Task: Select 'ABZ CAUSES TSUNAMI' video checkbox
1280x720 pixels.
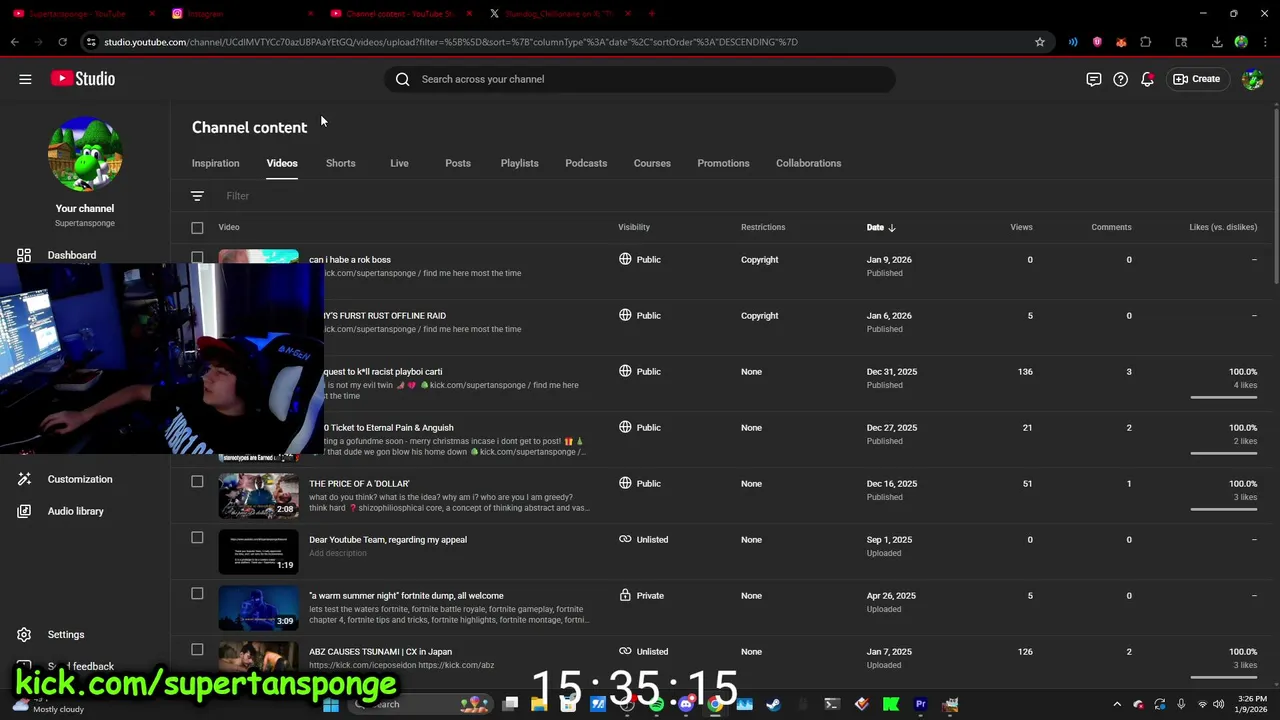Action: tap(197, 649)
